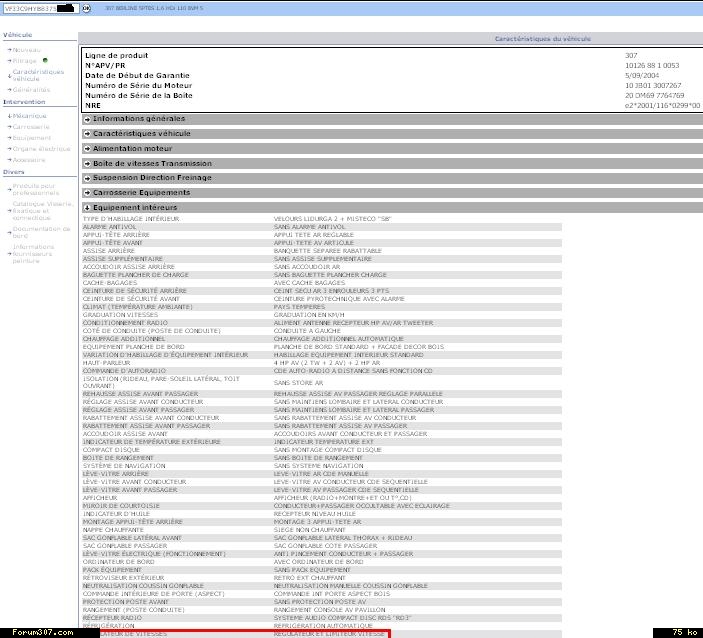This screenshot has height=638, width=703.
Task: Click 'SIEGE NON CHAUFFANT' value
Action: 309,530
